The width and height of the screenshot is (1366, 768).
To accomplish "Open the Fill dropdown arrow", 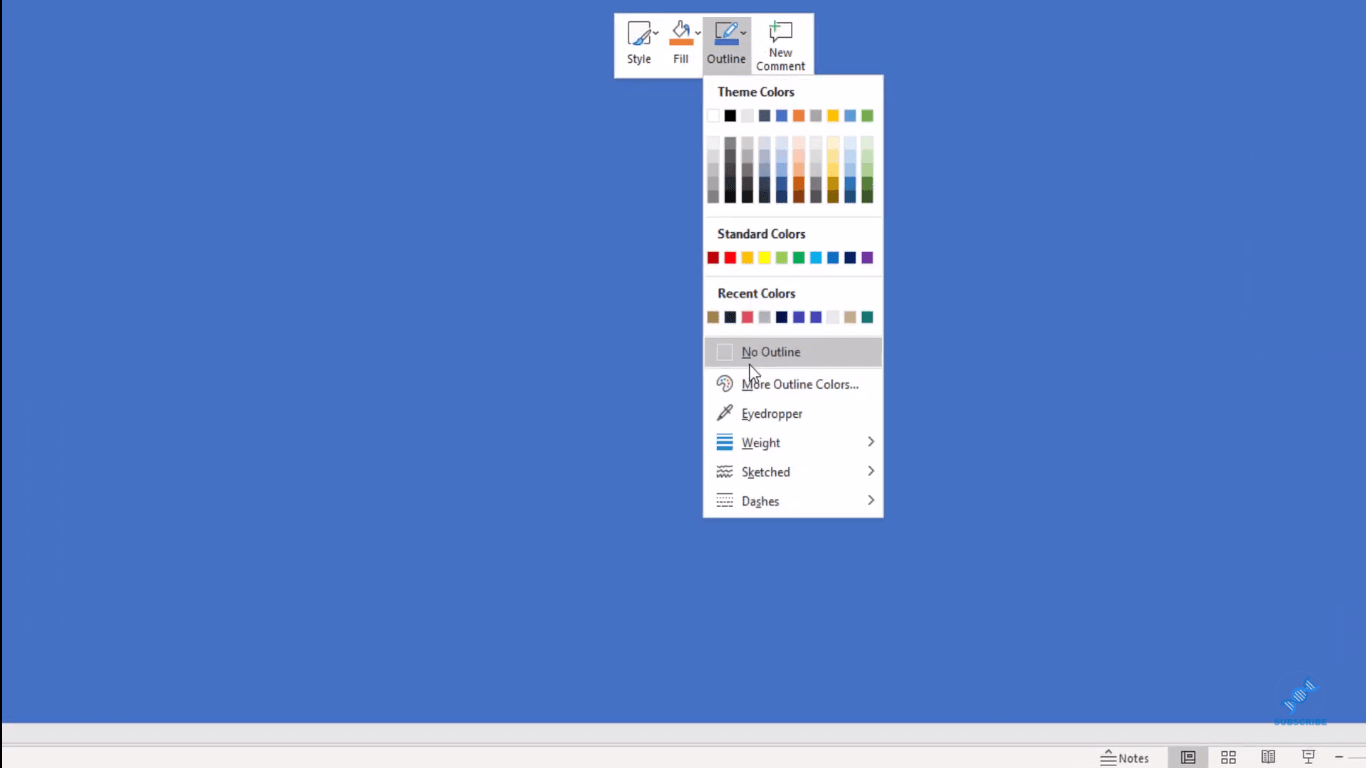I will (x=698, y=34).
